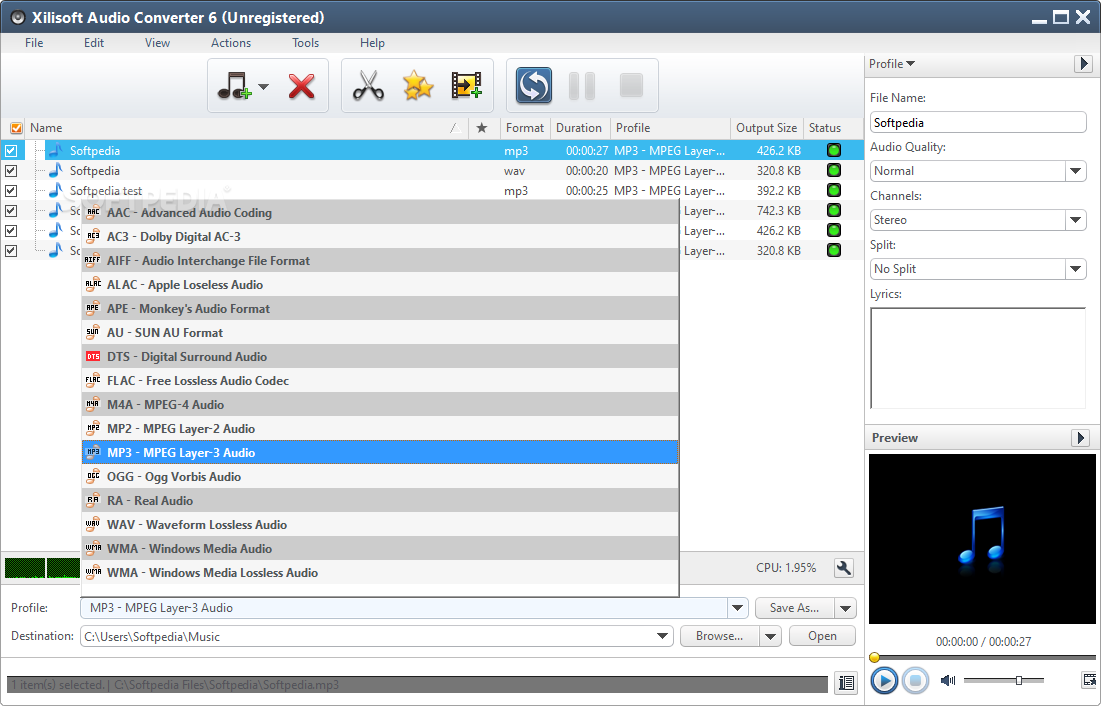Image resolution: width=1101 pixels, height=706 pixels.
Task: Click the preview video thumbnail area
Action: (x=982, y=539)
